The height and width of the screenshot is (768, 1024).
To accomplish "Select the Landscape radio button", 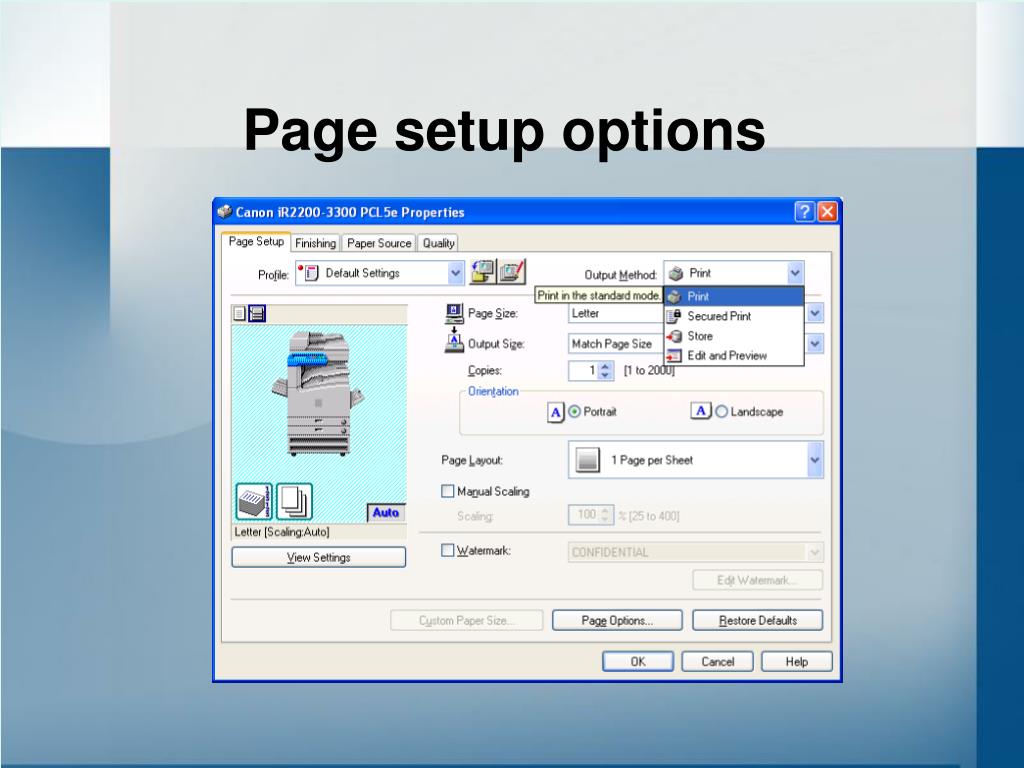I will [722, 412].
